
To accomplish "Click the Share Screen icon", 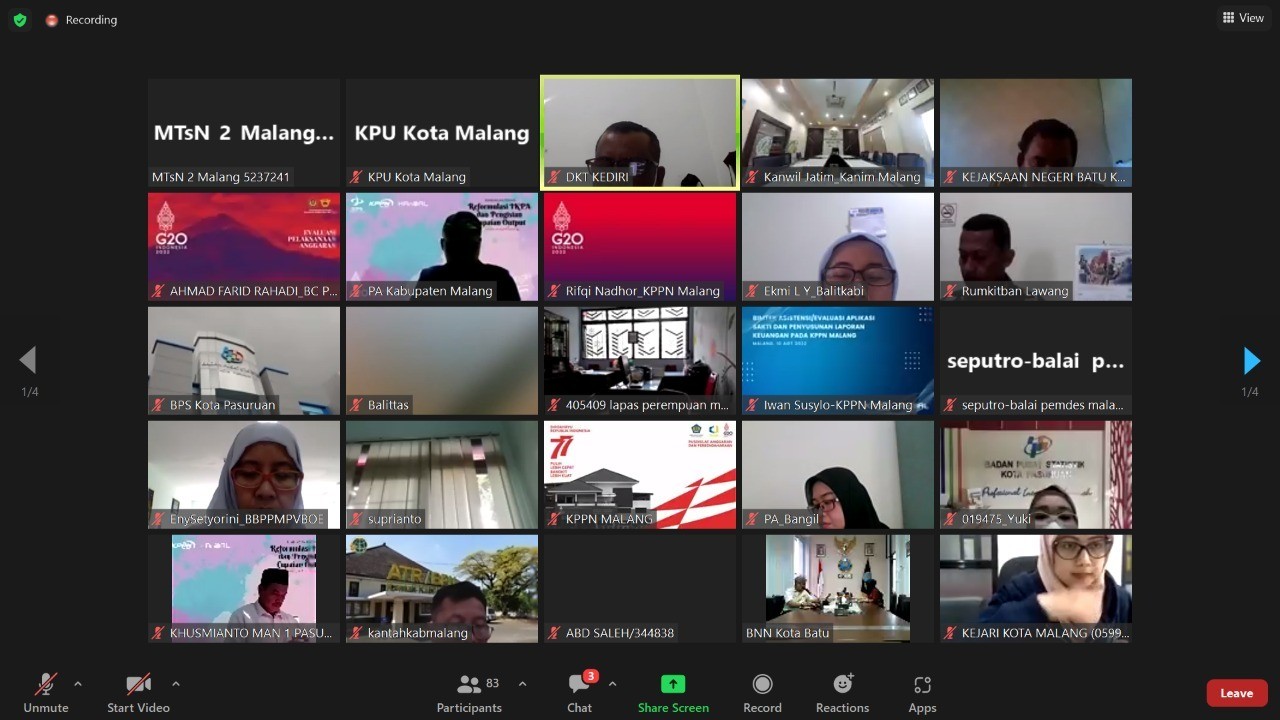I will coord(673,684).
